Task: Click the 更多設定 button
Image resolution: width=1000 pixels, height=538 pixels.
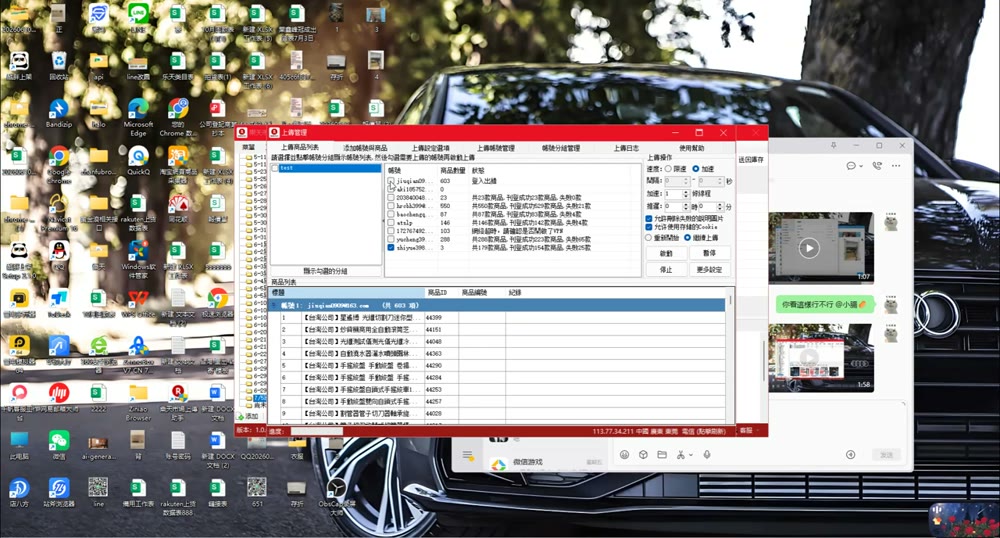Action: coord(709,270)
